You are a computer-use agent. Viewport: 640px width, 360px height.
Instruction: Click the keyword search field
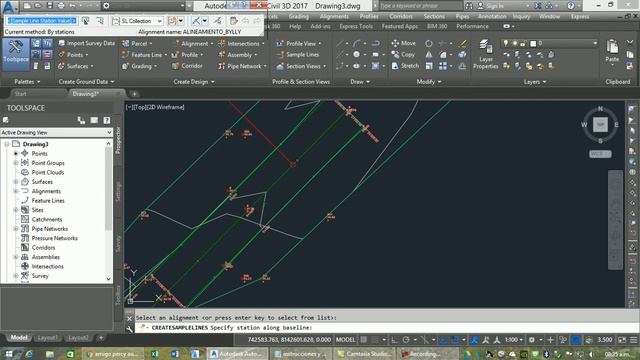coord(420,6)
